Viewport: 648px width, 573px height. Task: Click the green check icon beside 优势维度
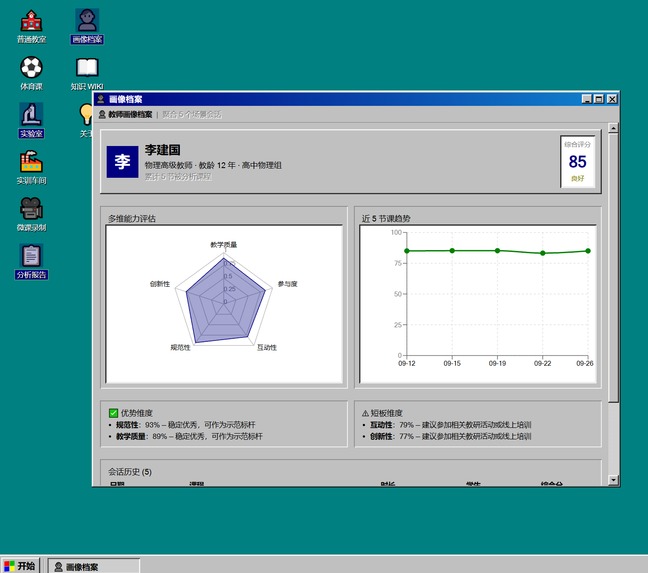pyautogui.click(x=113, y=413)
